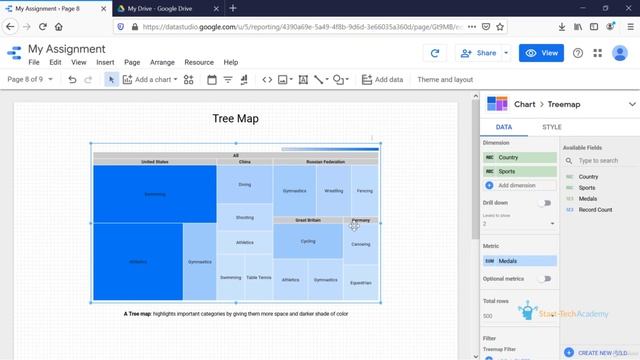Click the redo arrow
Image resolution: width=640 pixels, height=360 pixels.
tap(88, 80)
